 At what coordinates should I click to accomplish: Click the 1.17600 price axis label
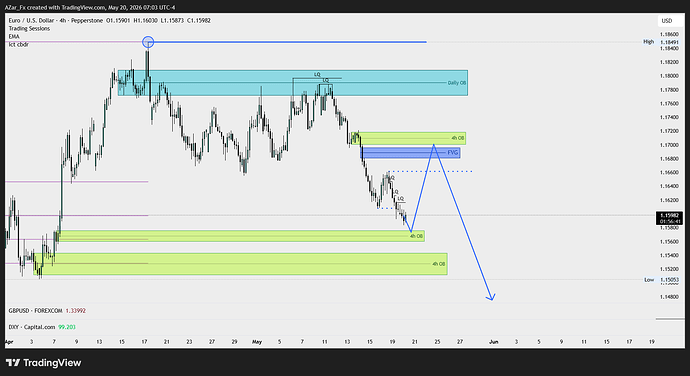(x=669, y=103)
